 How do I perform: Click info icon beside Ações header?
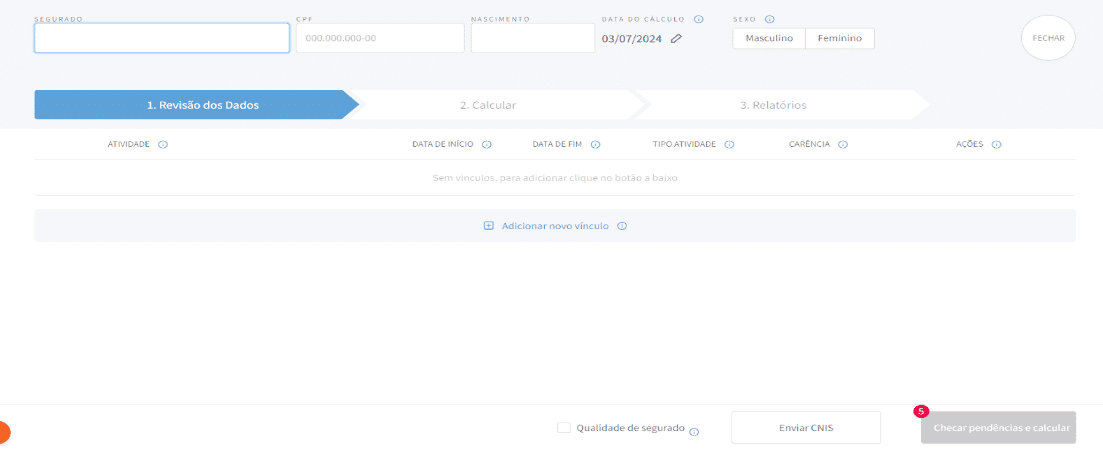point(996,144)
